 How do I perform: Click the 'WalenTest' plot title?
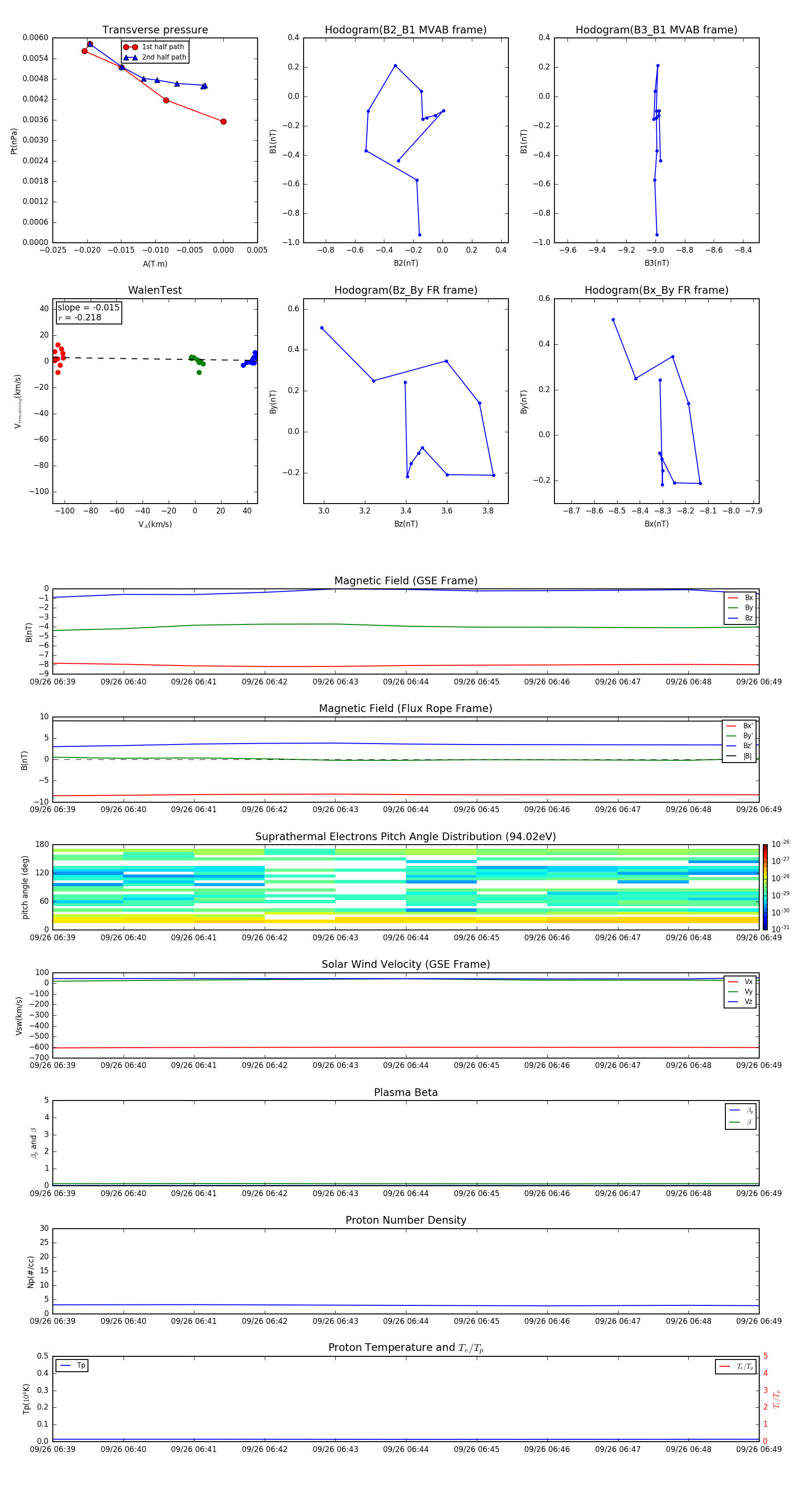click(155, 290)
